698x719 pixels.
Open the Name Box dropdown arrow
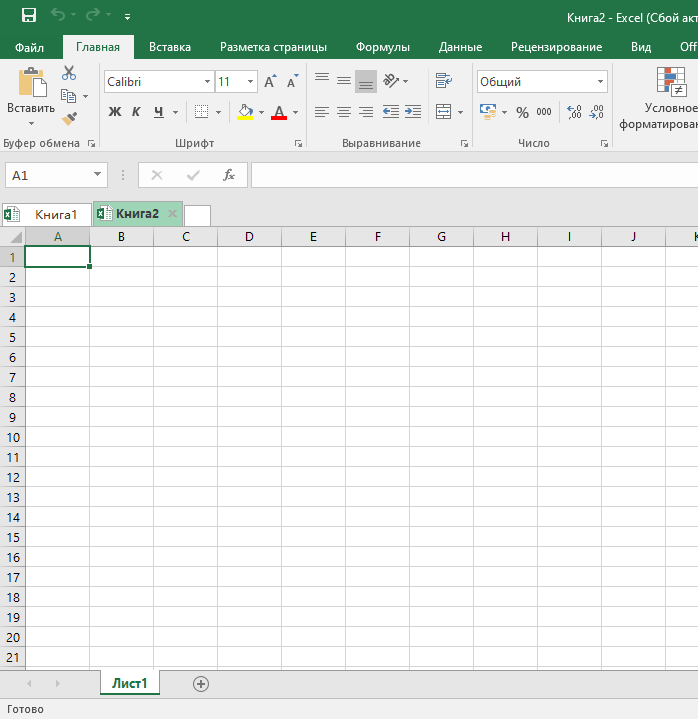97,175
